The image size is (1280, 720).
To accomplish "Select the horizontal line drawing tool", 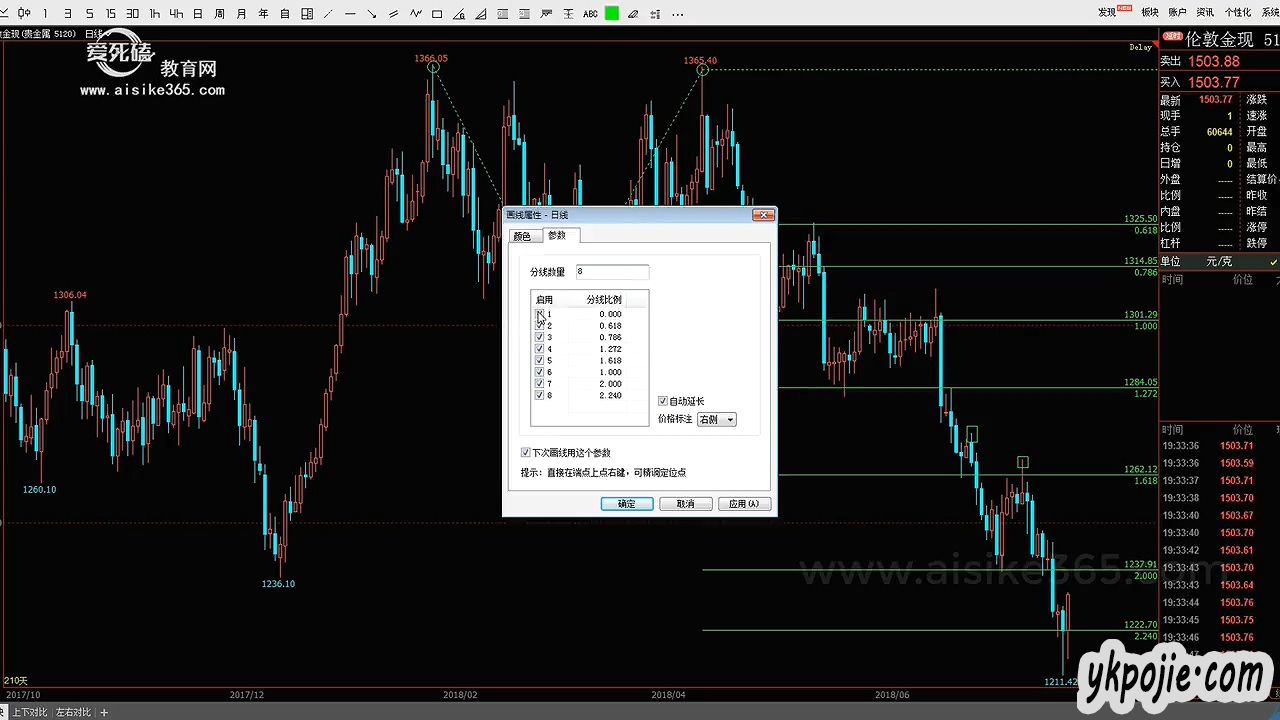I will point(350,13).
